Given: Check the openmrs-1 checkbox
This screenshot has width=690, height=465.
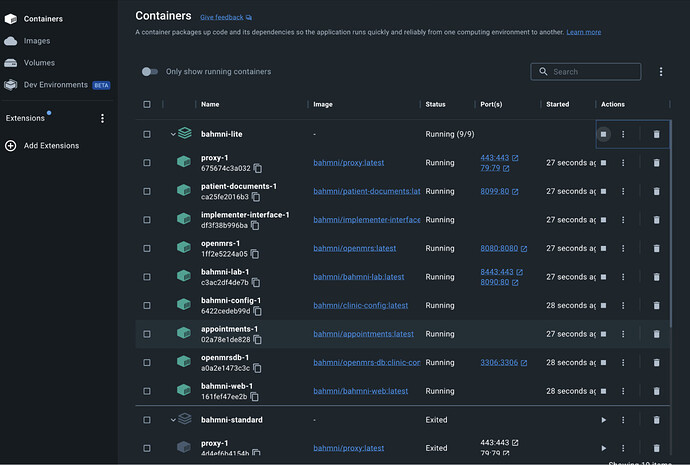Looking at the screenshot, I should click(x=147, y=249).
